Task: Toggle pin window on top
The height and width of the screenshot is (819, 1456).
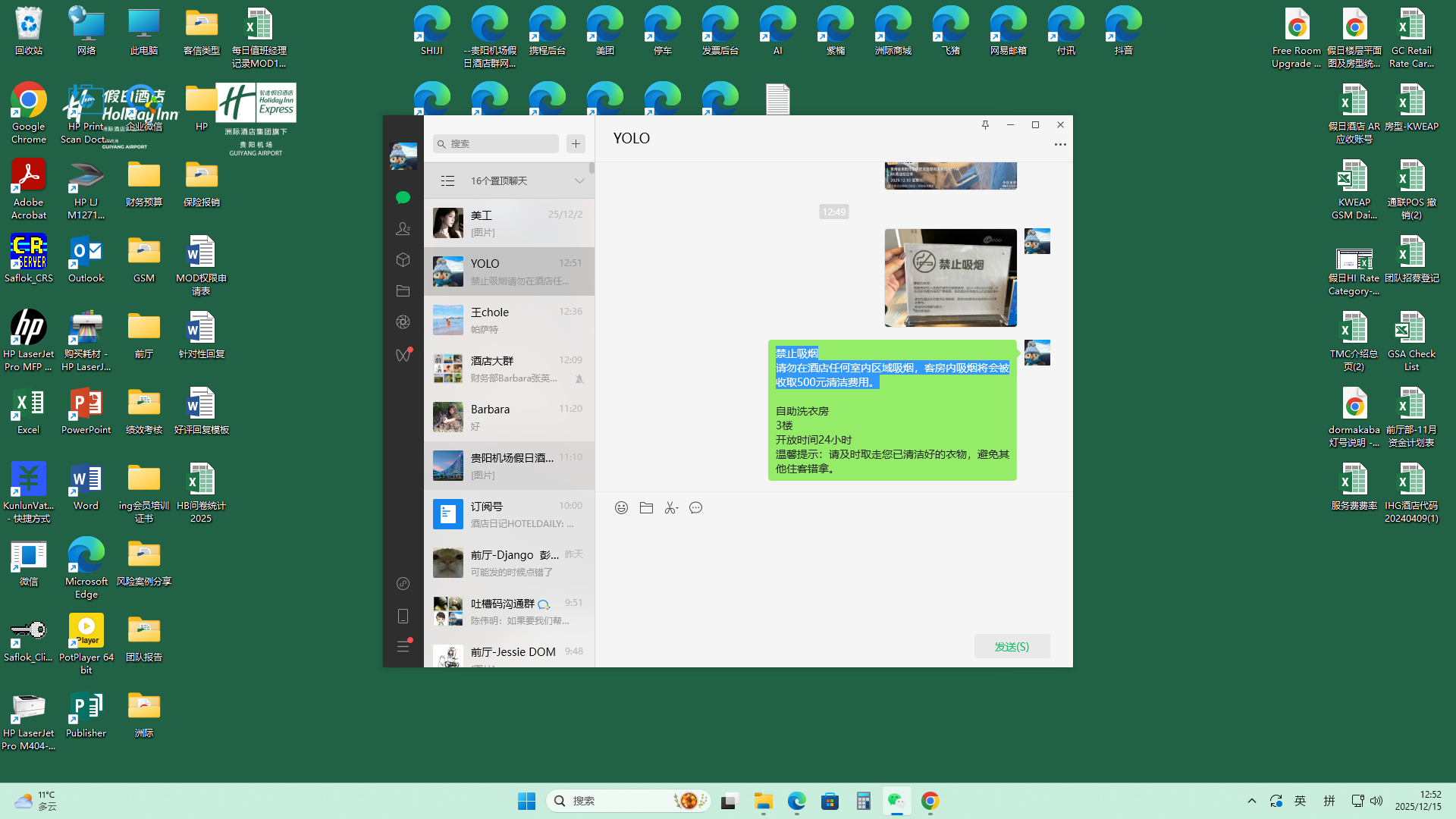Action: (x=985, y=125)
